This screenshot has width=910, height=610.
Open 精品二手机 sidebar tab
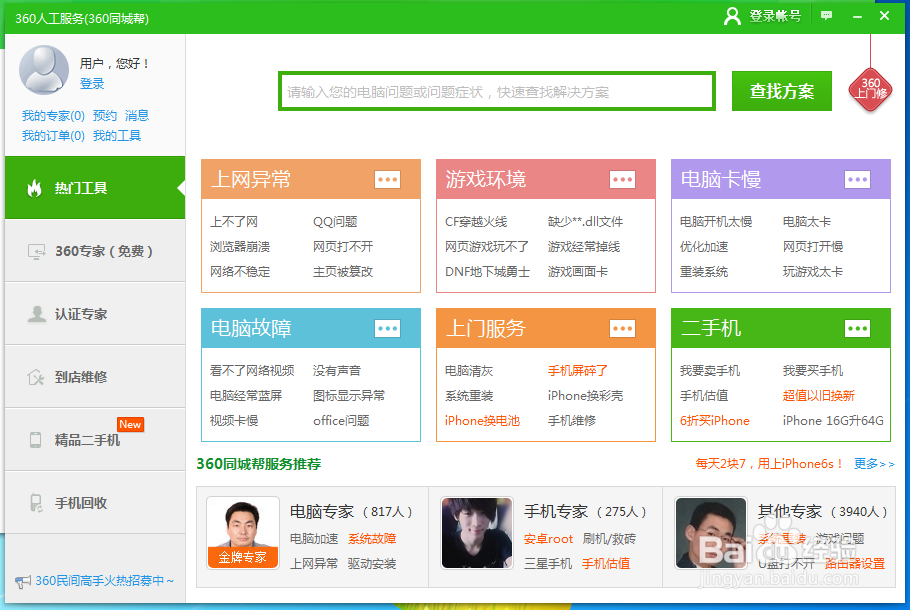[95, 439]
